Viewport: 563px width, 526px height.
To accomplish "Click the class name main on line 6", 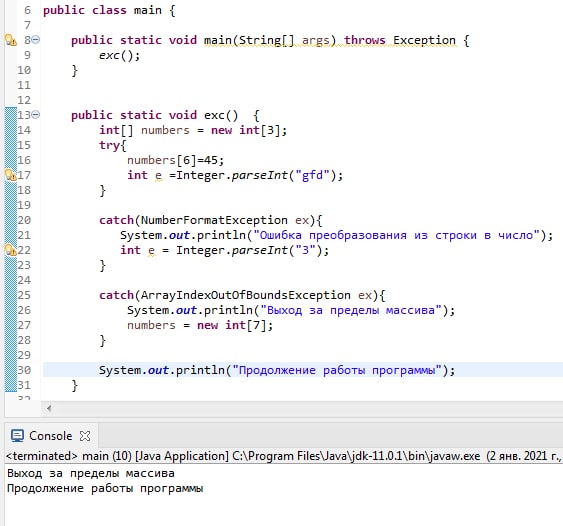I will tap(148, 10).
